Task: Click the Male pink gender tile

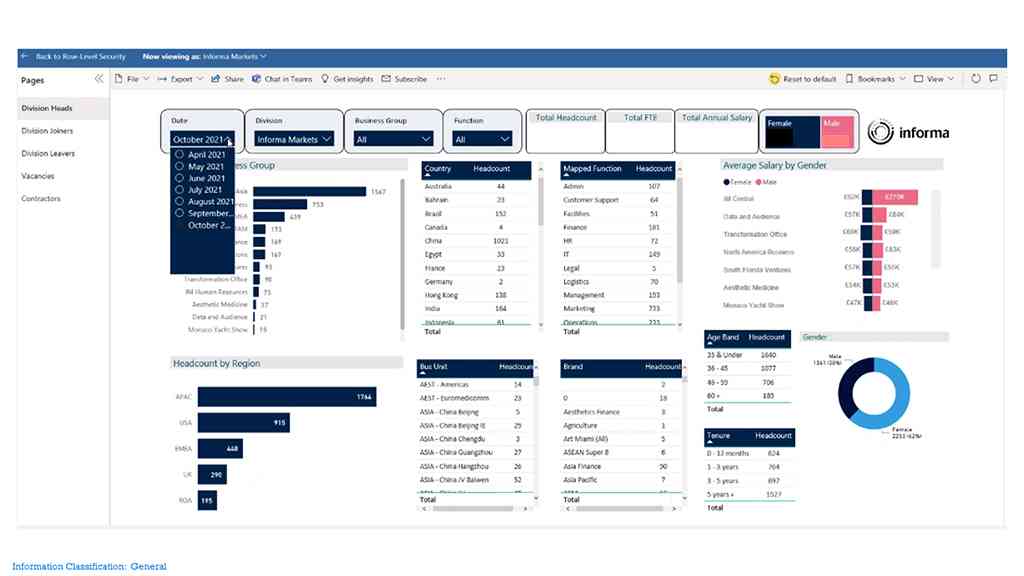Action: [837, 133]
